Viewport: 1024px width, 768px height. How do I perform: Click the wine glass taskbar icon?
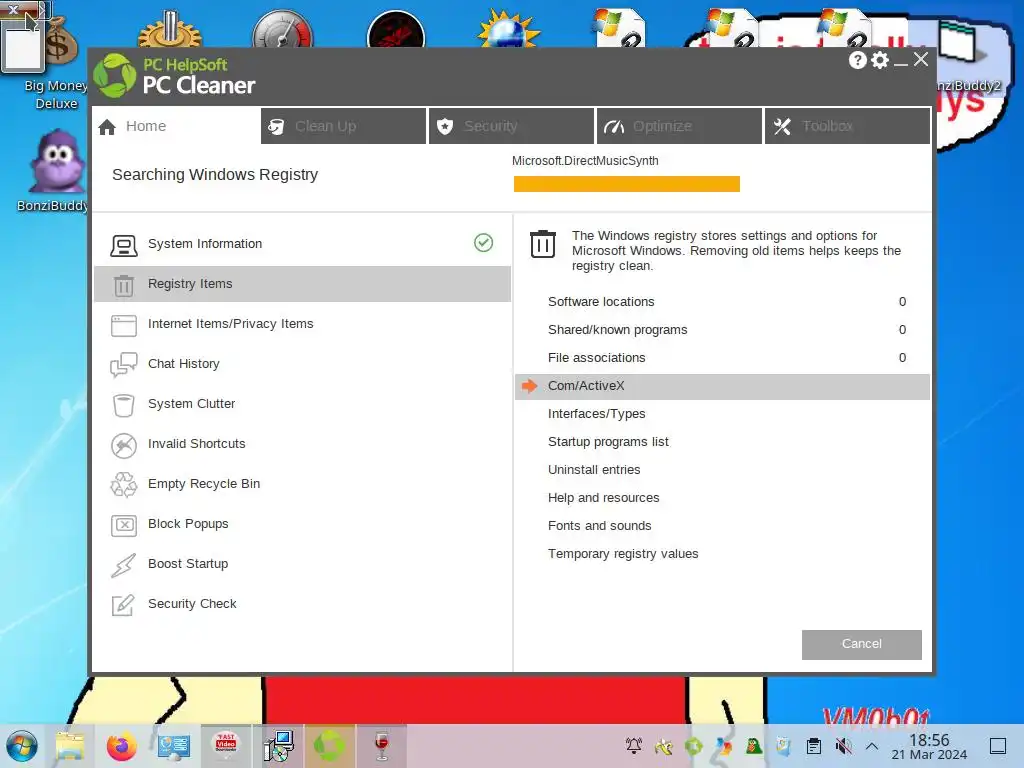pos(382,746)
